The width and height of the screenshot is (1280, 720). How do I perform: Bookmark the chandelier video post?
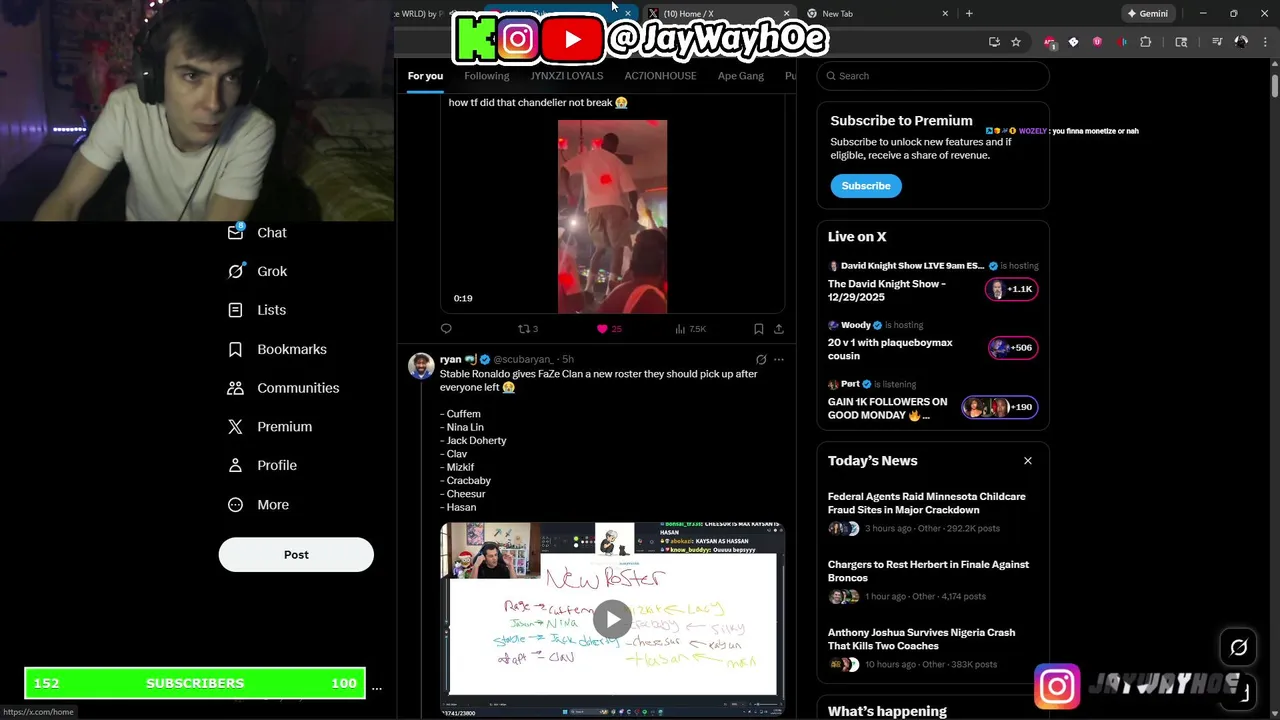[x=759, y=329]
